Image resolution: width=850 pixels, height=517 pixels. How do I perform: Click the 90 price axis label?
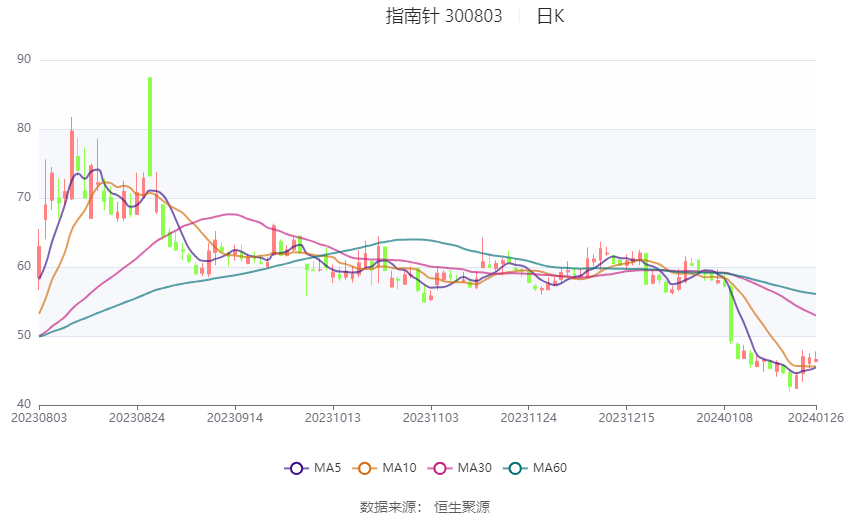pyautogui.click(x=24, y=59)
